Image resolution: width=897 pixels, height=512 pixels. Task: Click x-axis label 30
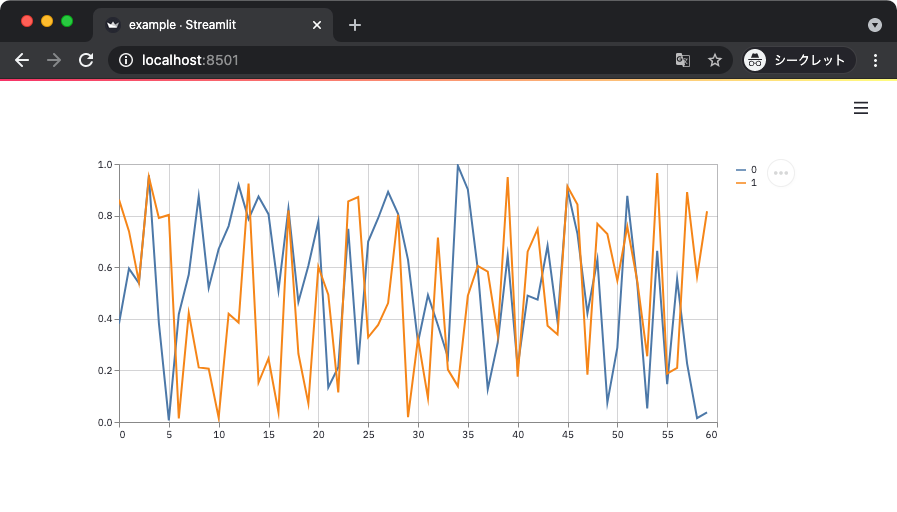(x=418, y=435)
